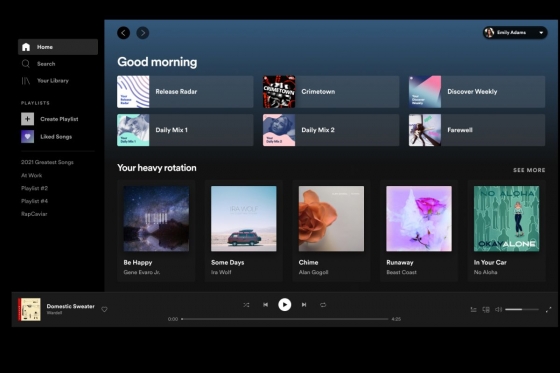
Task: Toggle repeat mode
Action: tap(323, 305)
